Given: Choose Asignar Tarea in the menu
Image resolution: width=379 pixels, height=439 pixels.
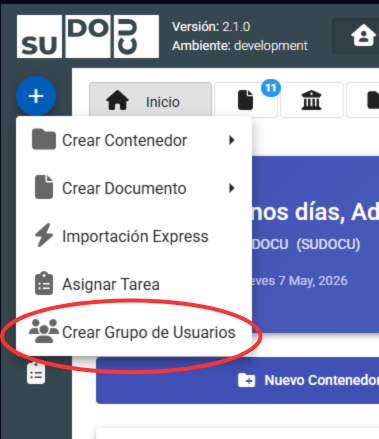Looking at the screenshot, I should 134,284.
